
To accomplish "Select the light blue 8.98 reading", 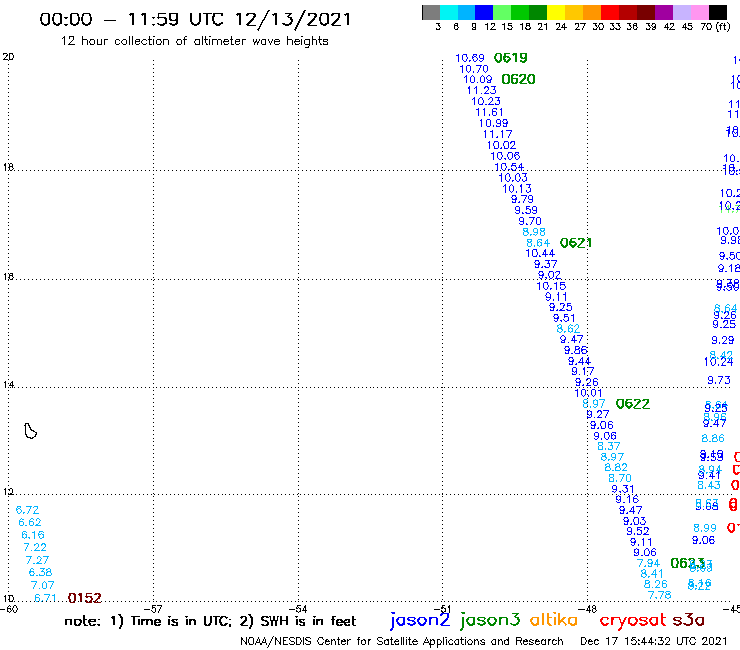I will [534, 232].
